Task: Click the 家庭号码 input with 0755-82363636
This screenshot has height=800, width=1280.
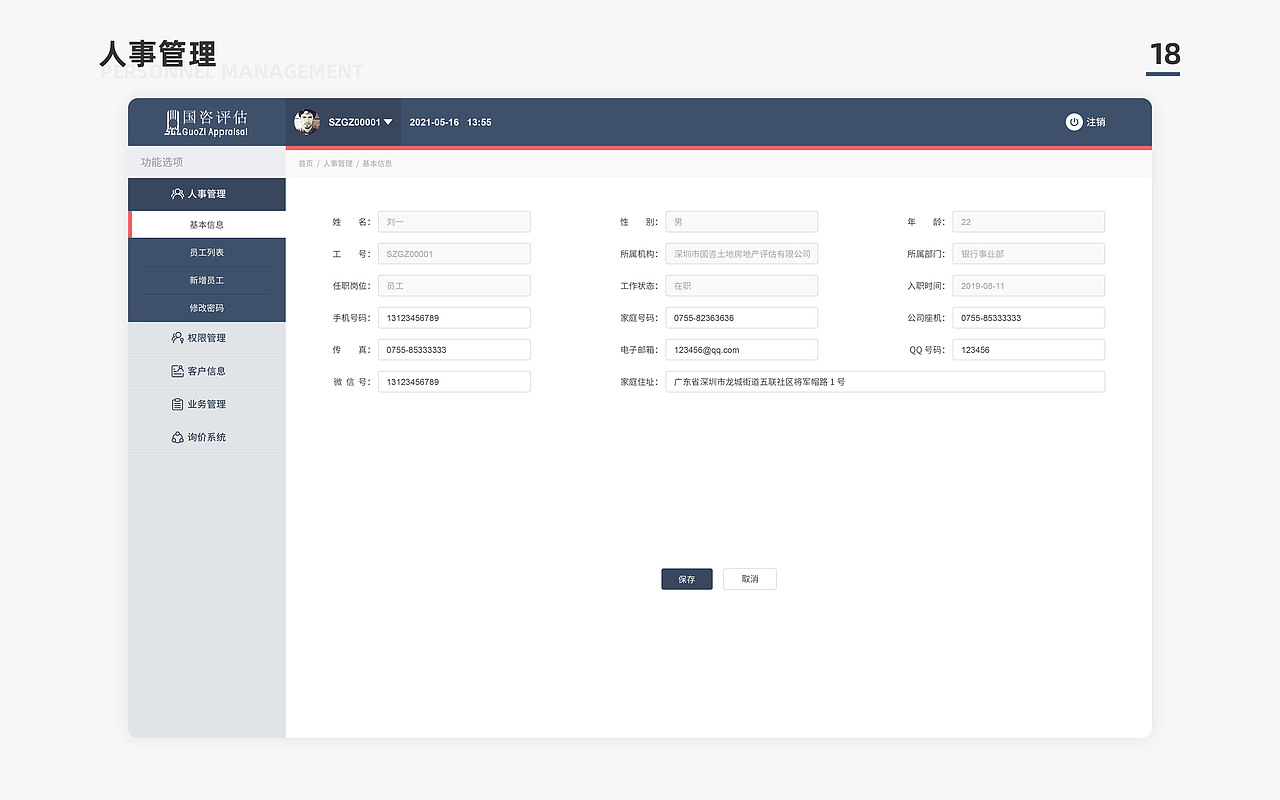Action: 742,318
